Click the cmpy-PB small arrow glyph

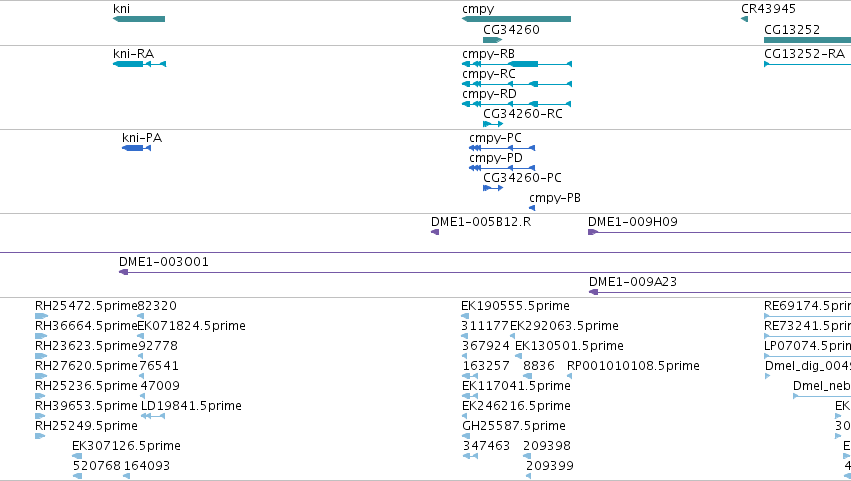click(x=532, y=208)
